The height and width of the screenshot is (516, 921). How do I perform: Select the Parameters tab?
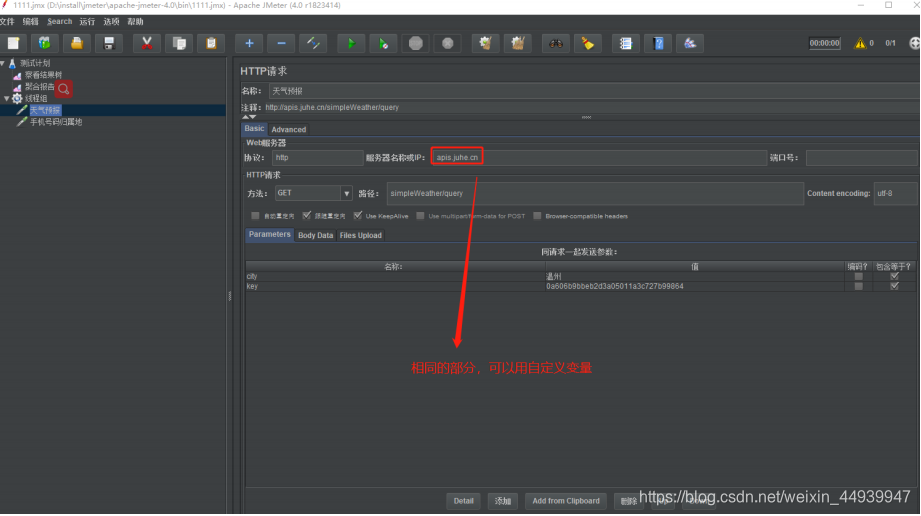point(270,234)
